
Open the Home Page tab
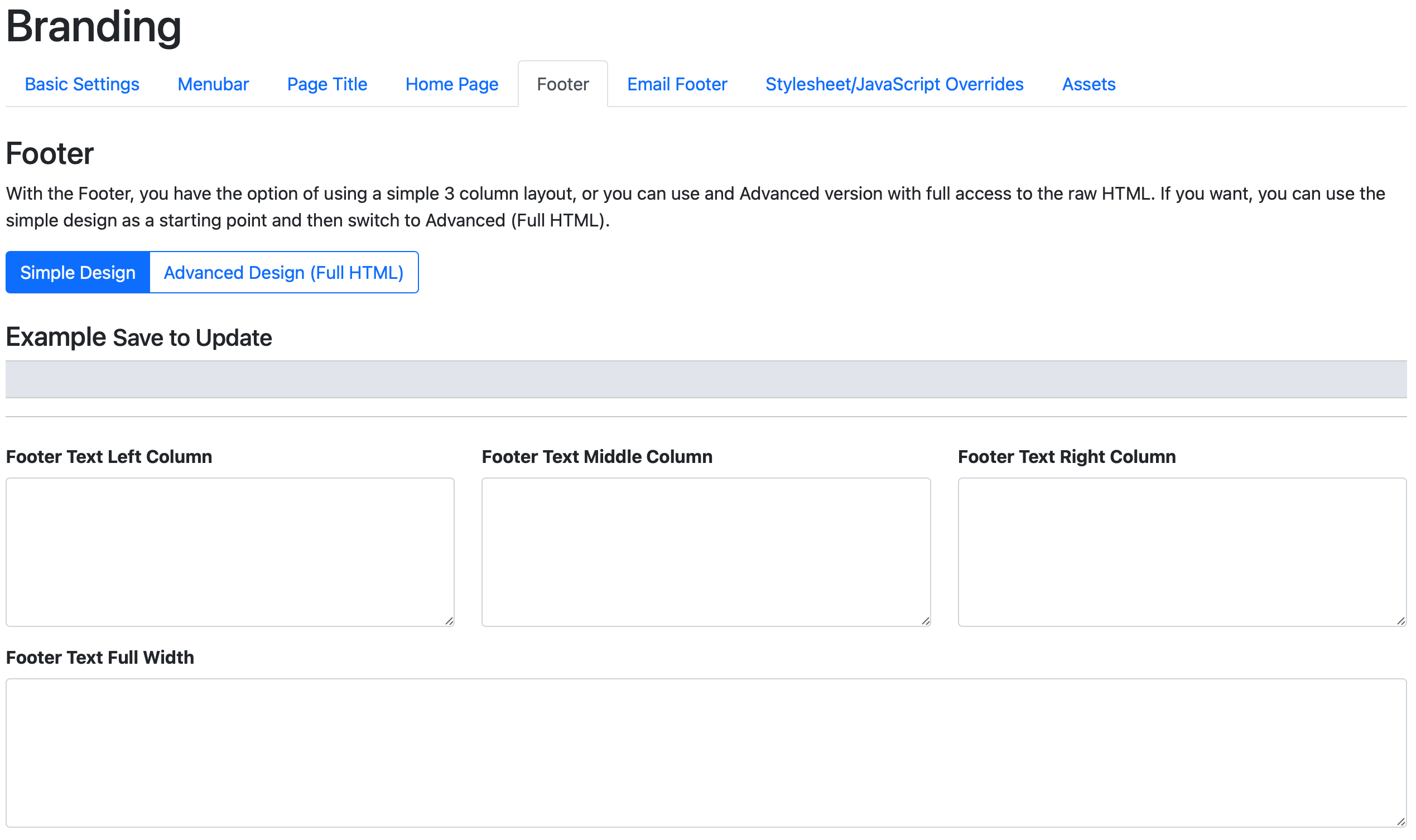click(451, 84)
